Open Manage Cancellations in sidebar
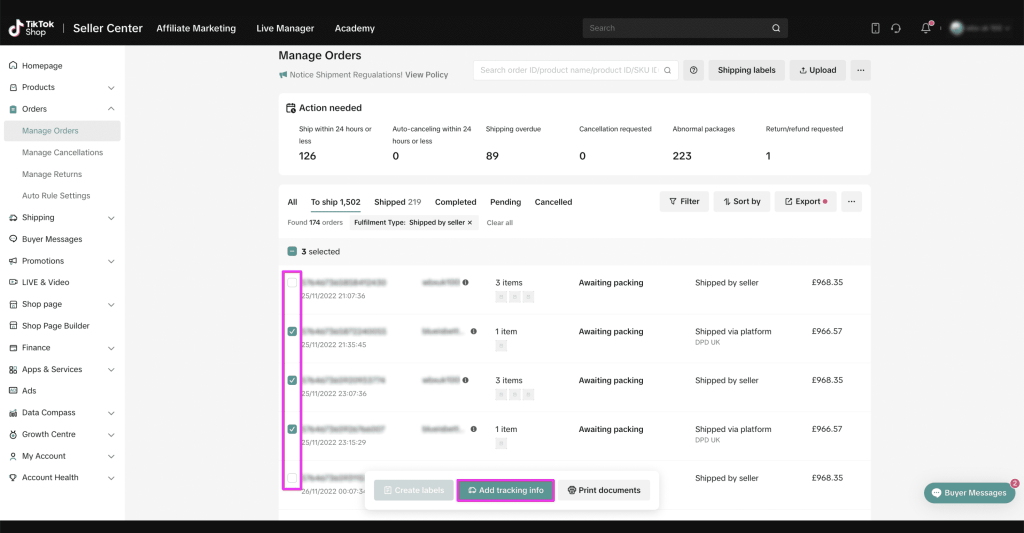 pos(62,153)
